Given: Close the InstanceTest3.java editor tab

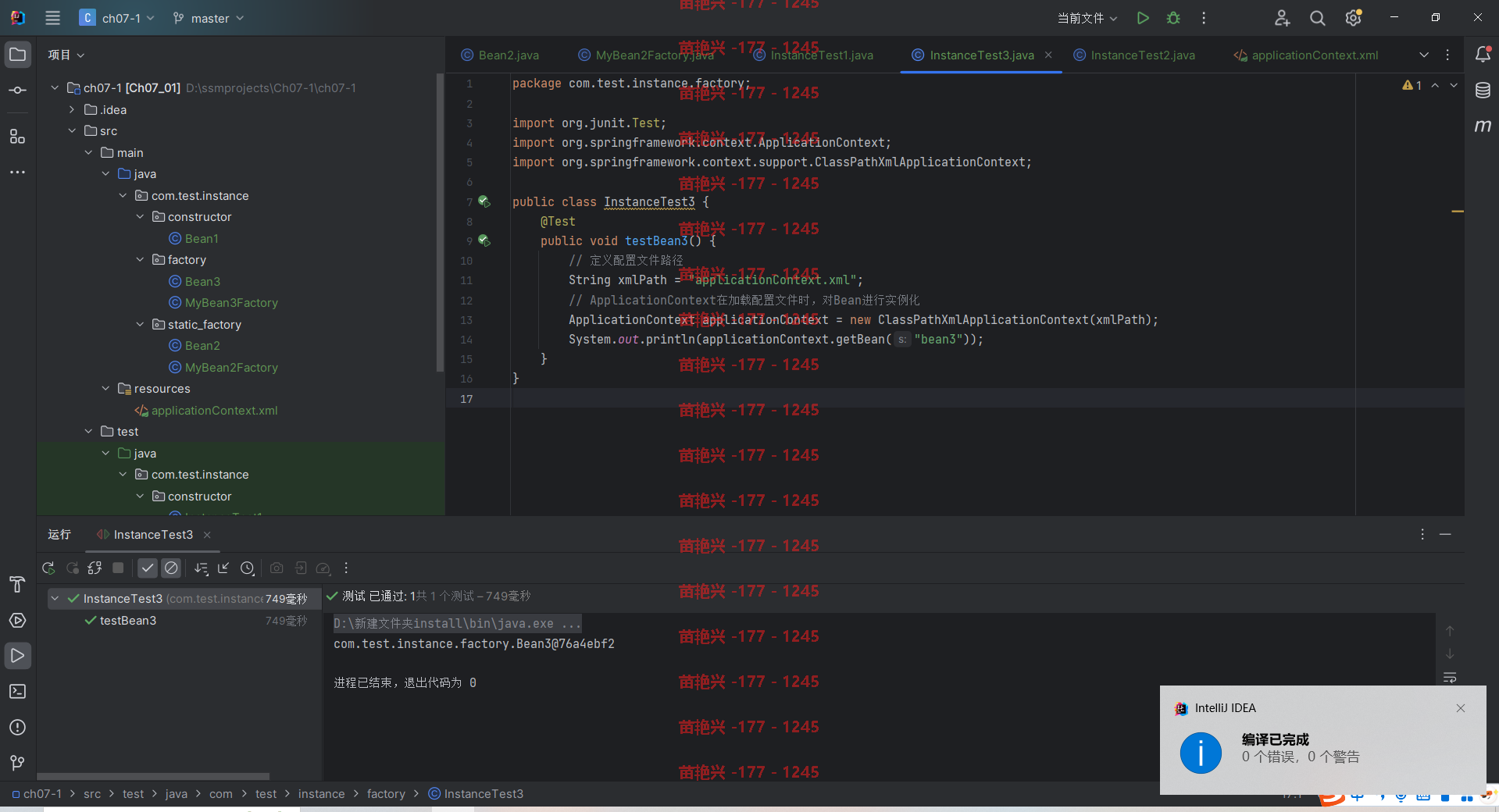Looking at the screenshot, I should click(x=1048, y=55).
